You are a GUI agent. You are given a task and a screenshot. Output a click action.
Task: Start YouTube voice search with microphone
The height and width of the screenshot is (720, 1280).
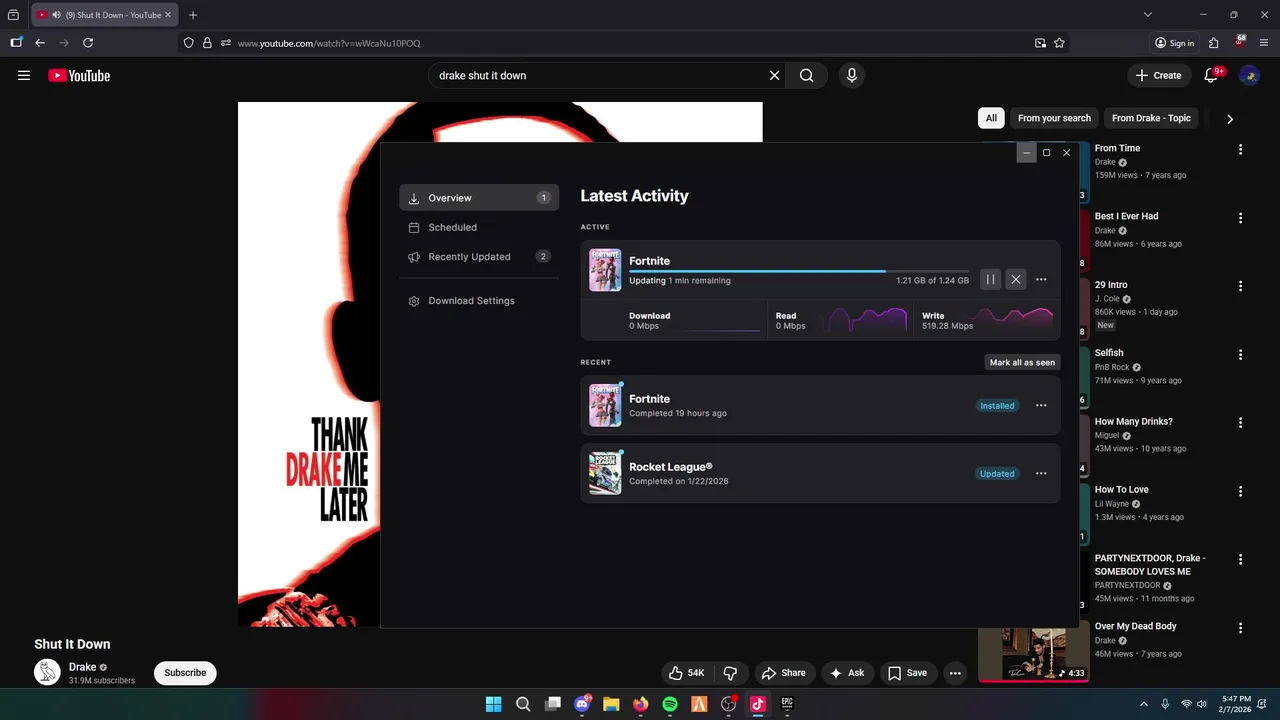852,75
